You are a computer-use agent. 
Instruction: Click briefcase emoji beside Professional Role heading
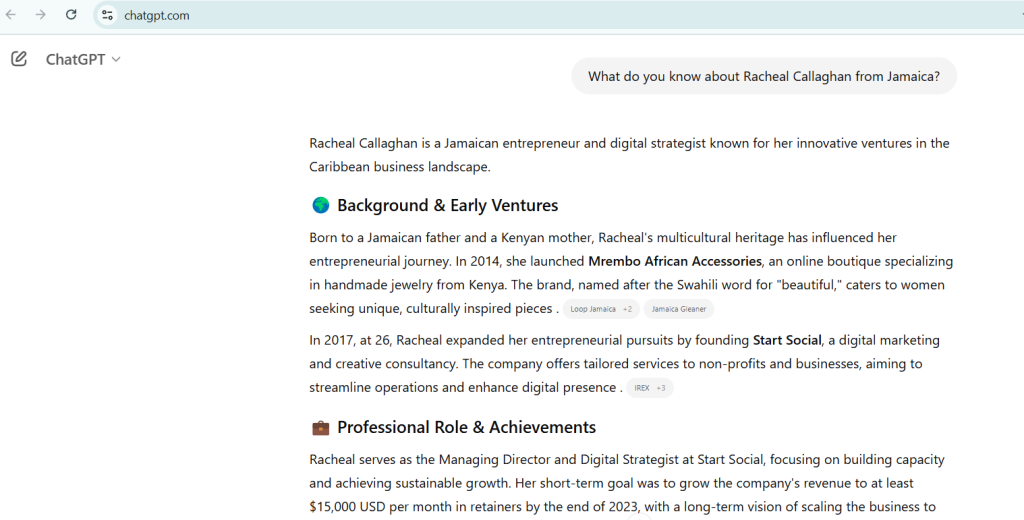(321, 428)
